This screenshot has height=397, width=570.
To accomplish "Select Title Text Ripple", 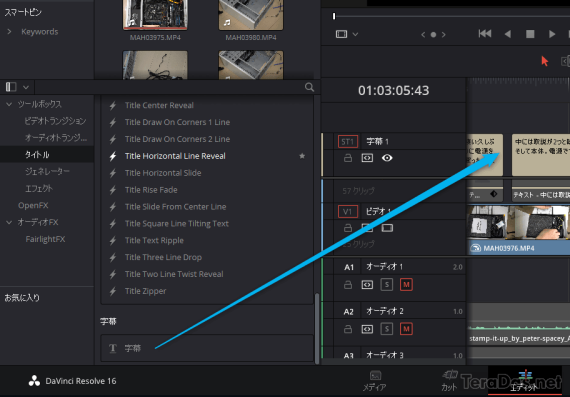I will pos(154,240).
